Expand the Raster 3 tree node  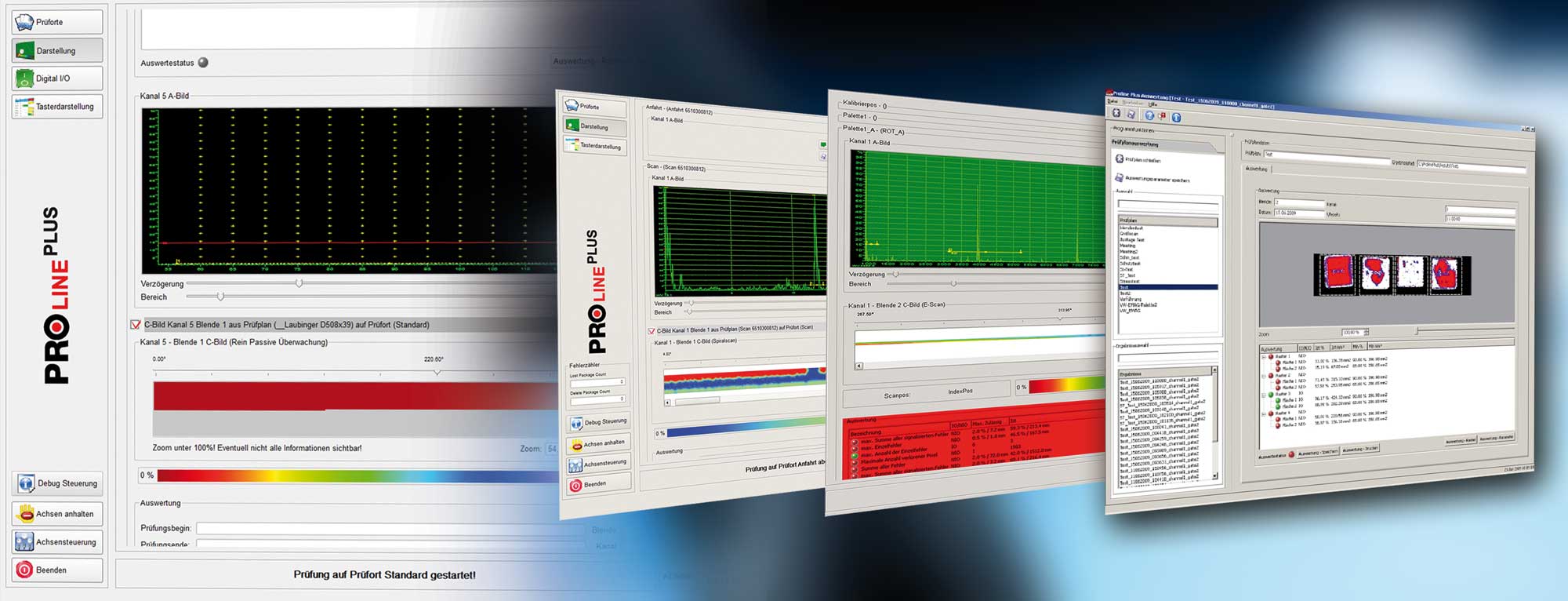[1264, 395]
